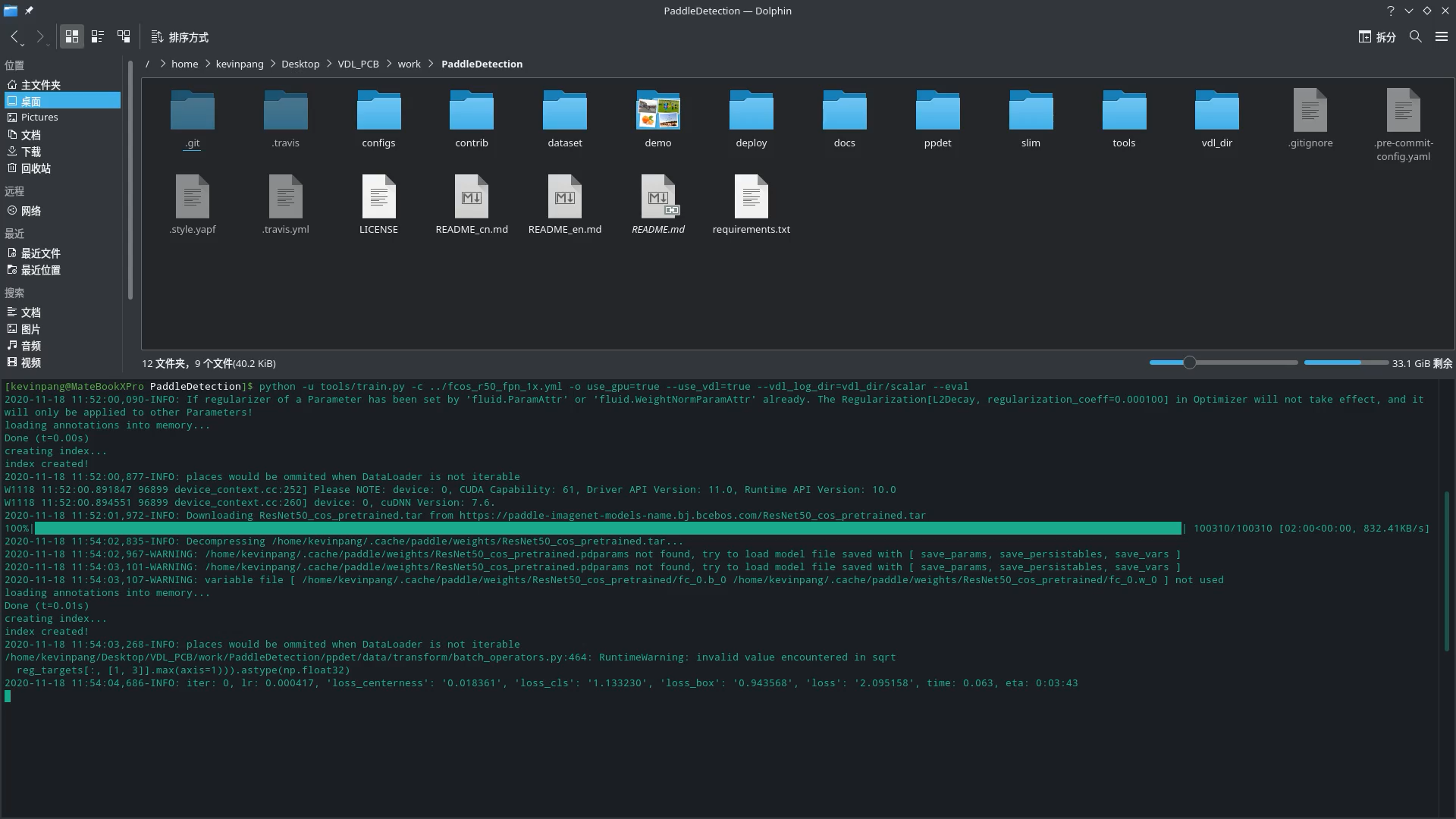Toggle the search bar with the magnifier
This screenshot has height=819, width=1456.
[x=1415, y=36]
